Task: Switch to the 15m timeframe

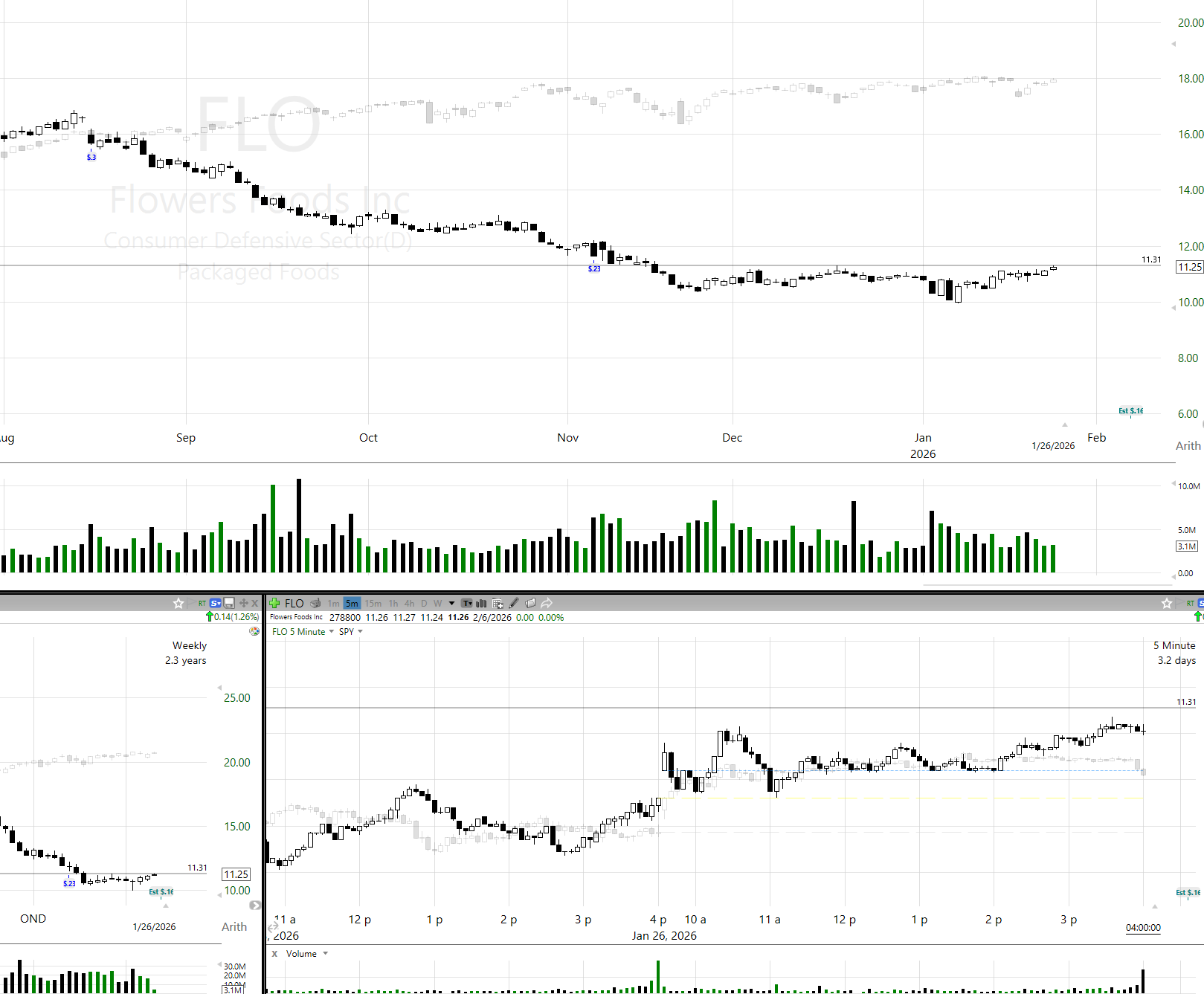Action: 373,603
